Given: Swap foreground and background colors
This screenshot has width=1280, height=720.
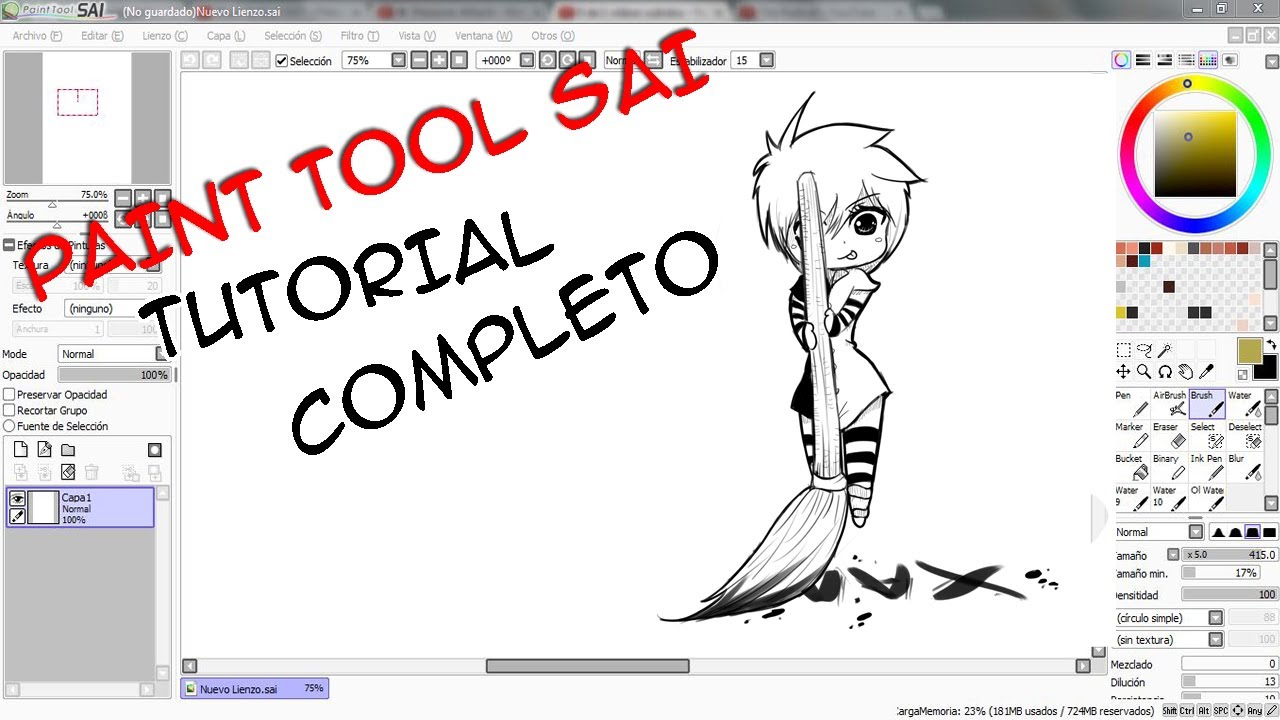Looking at the screenshot, I should (x=1270, y=344).
